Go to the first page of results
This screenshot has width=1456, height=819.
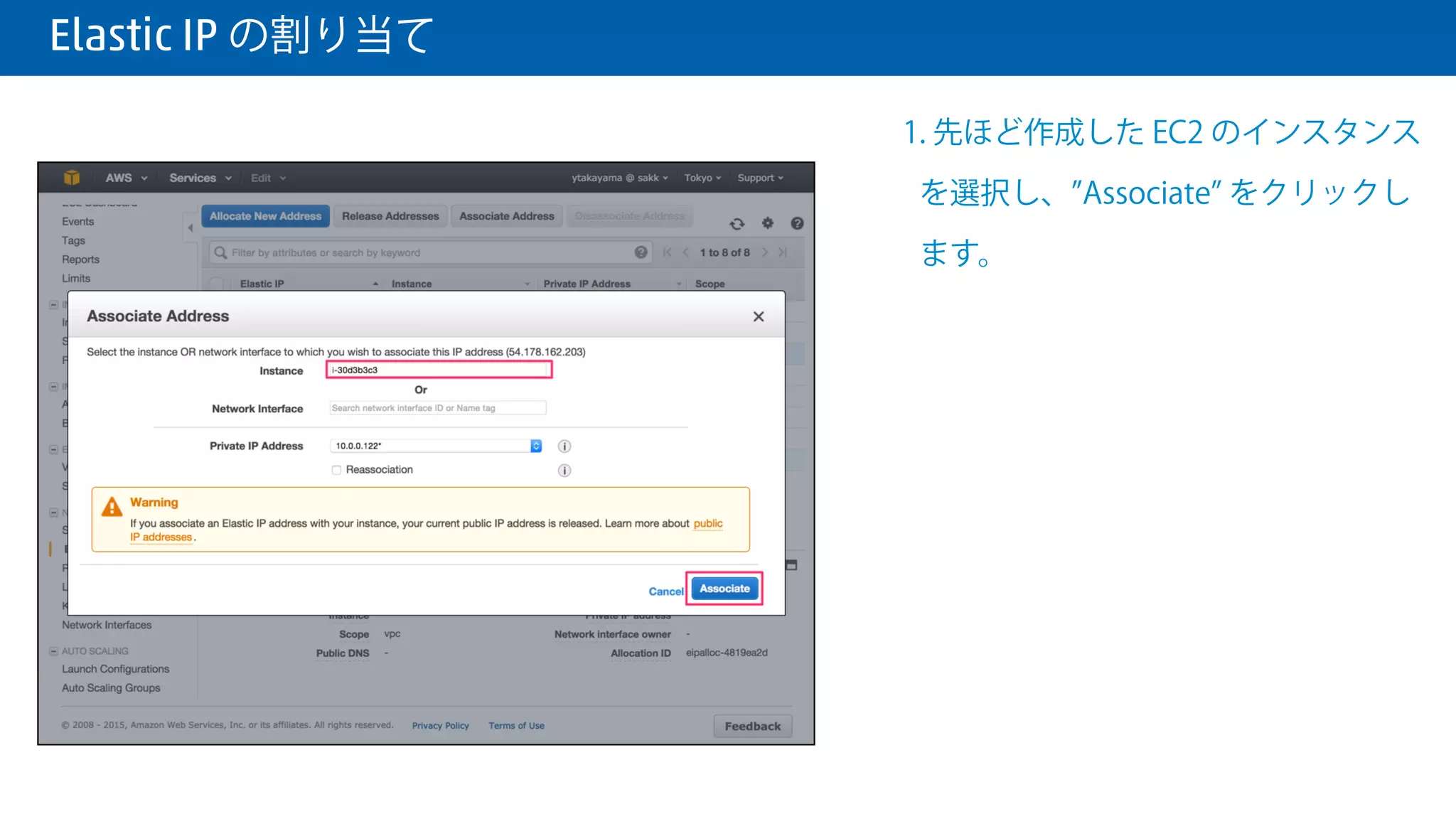point(667,252)
